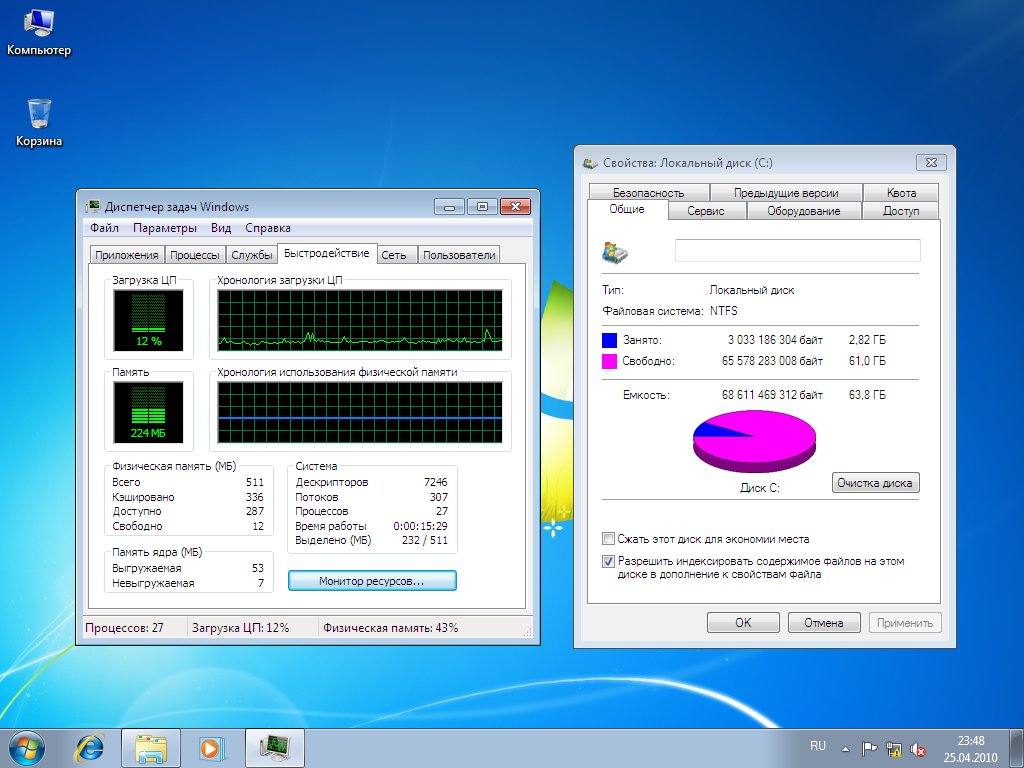Click the Очистка диска button
1024x768 pixels.
(x=875, y=483)
